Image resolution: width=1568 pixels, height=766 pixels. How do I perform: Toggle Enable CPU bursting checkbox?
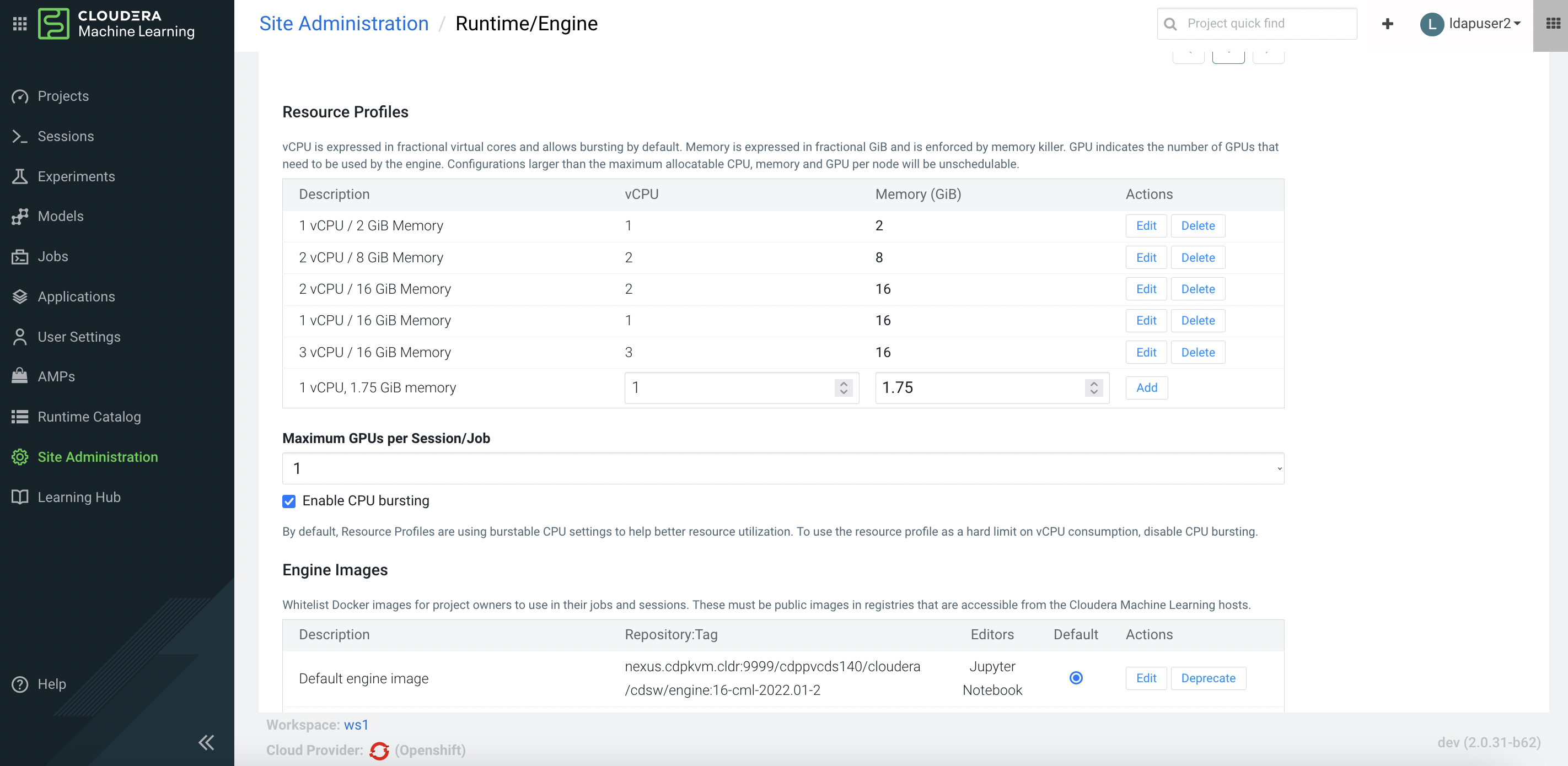pyautogui.click(x=289, y=501)
